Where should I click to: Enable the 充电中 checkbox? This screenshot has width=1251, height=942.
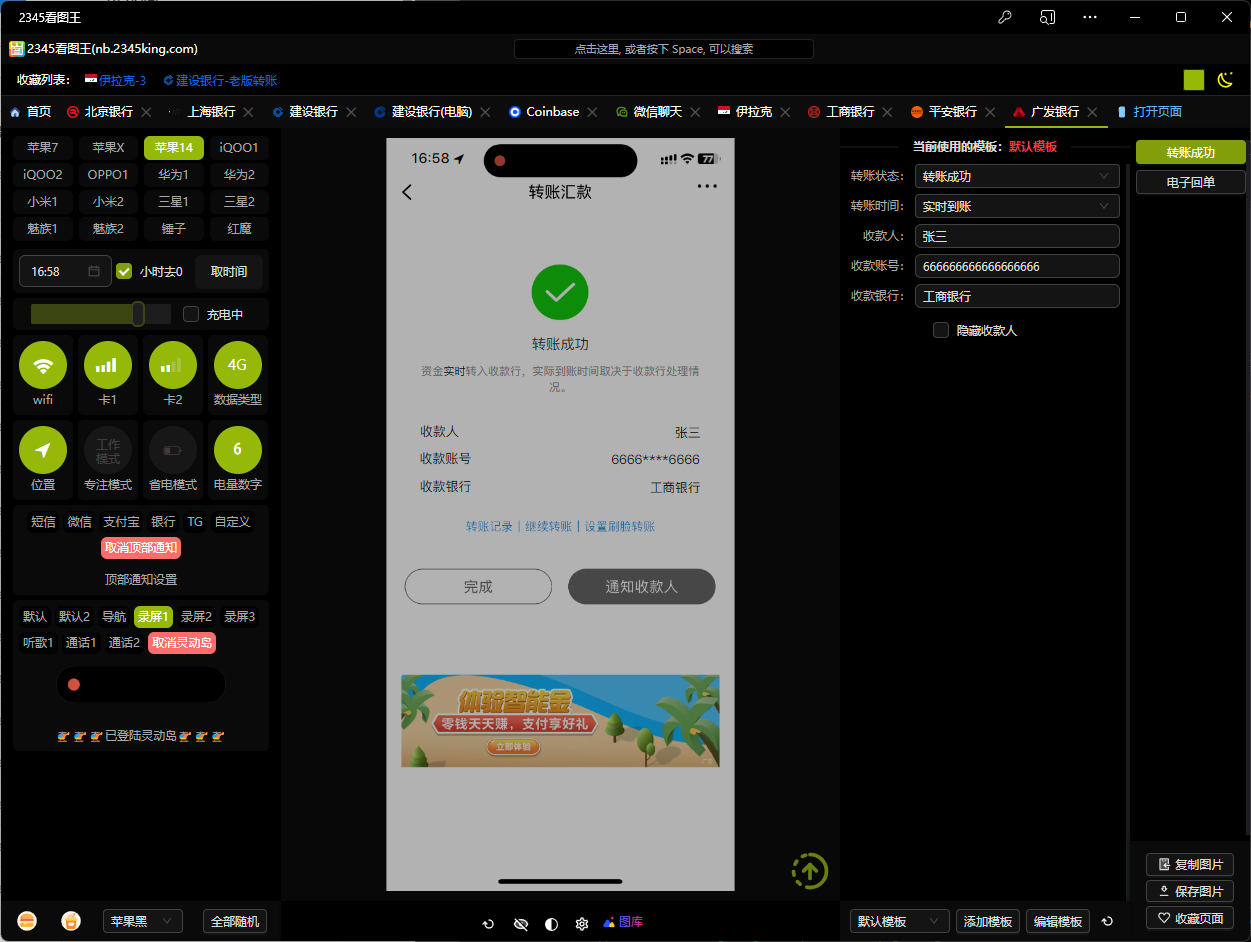(x=191, y=314)
